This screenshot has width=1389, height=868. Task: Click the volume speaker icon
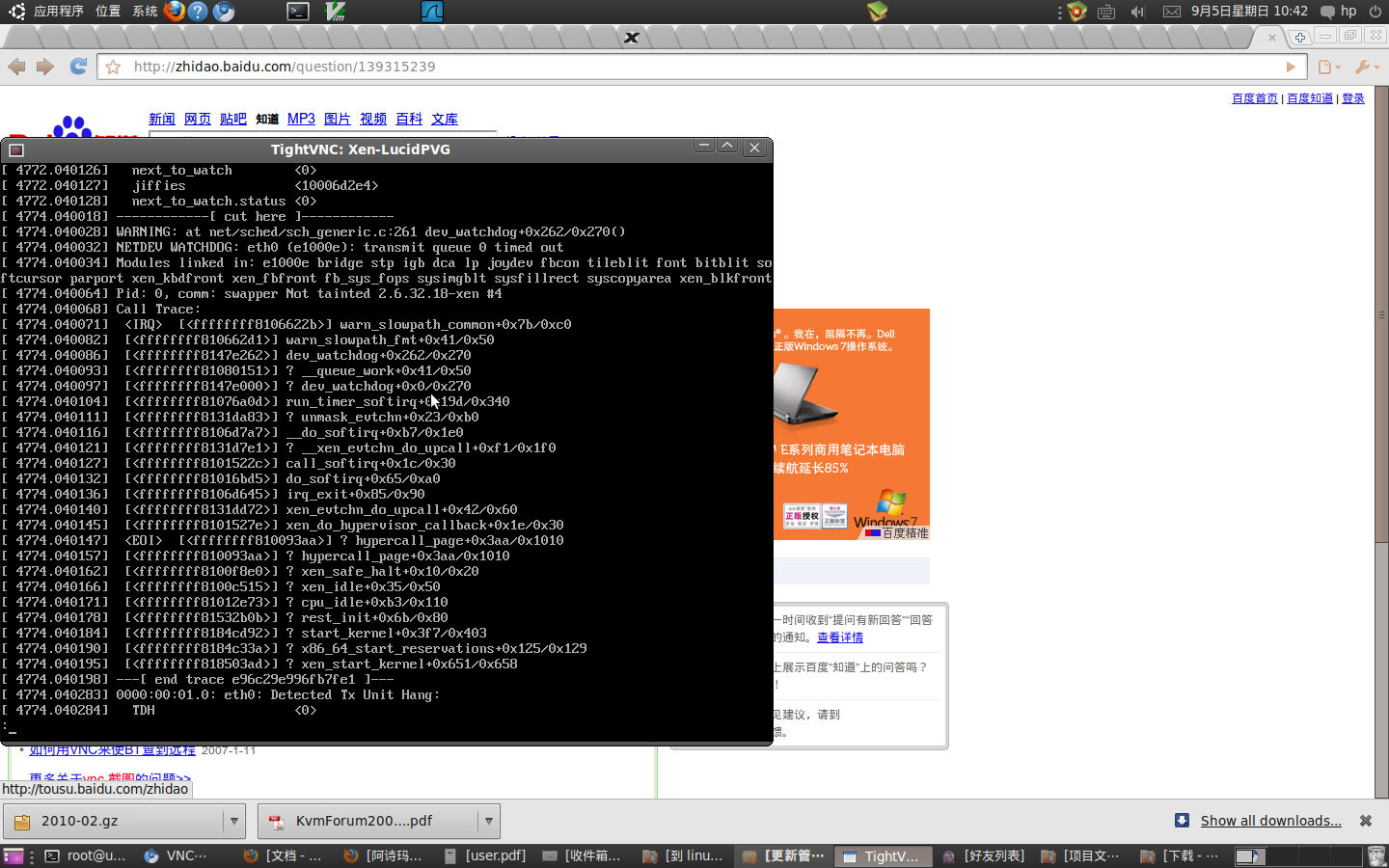click(x=1137, y=12)
